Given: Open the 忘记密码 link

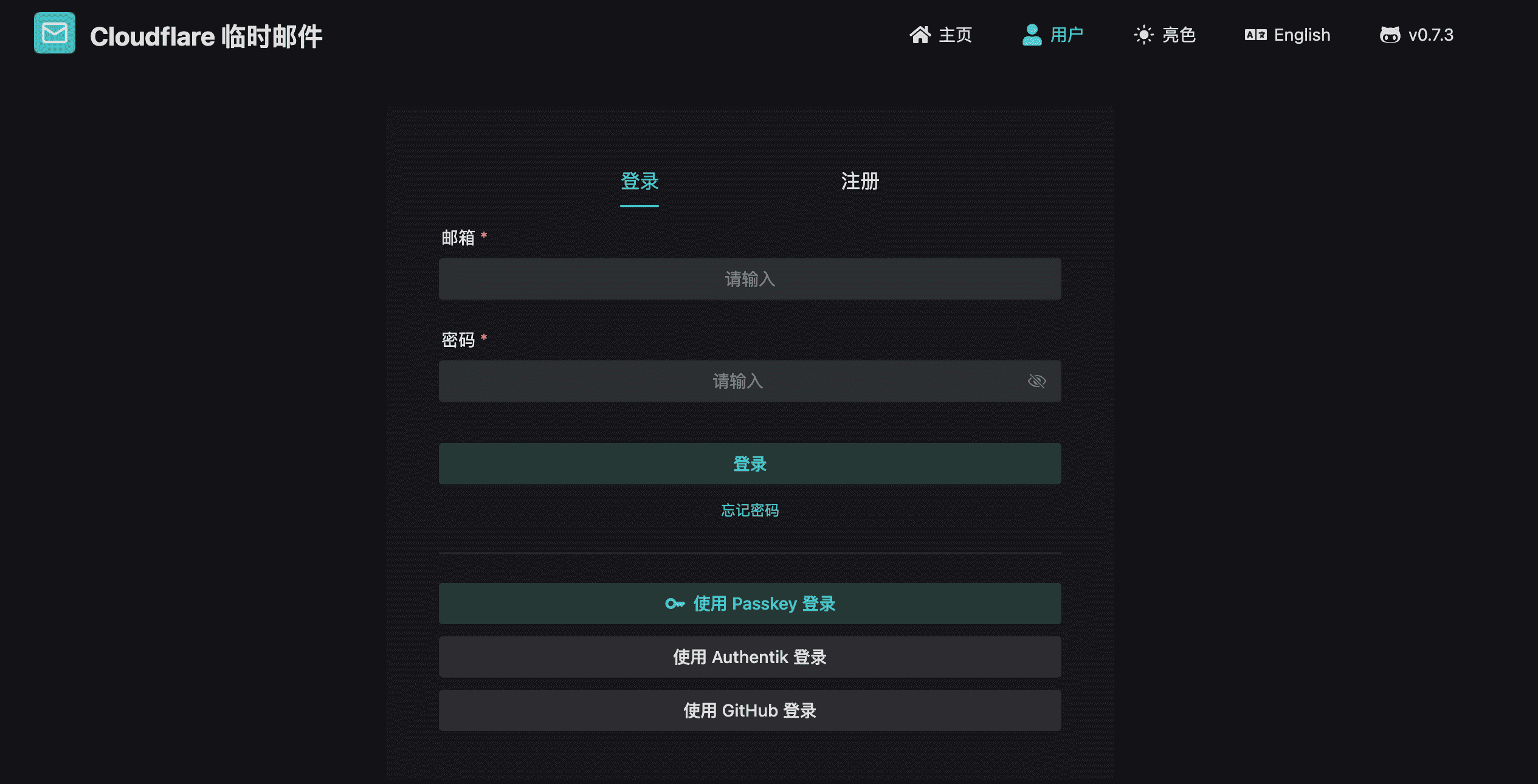Looking at the screenshot, I should [x=750, y=510].
